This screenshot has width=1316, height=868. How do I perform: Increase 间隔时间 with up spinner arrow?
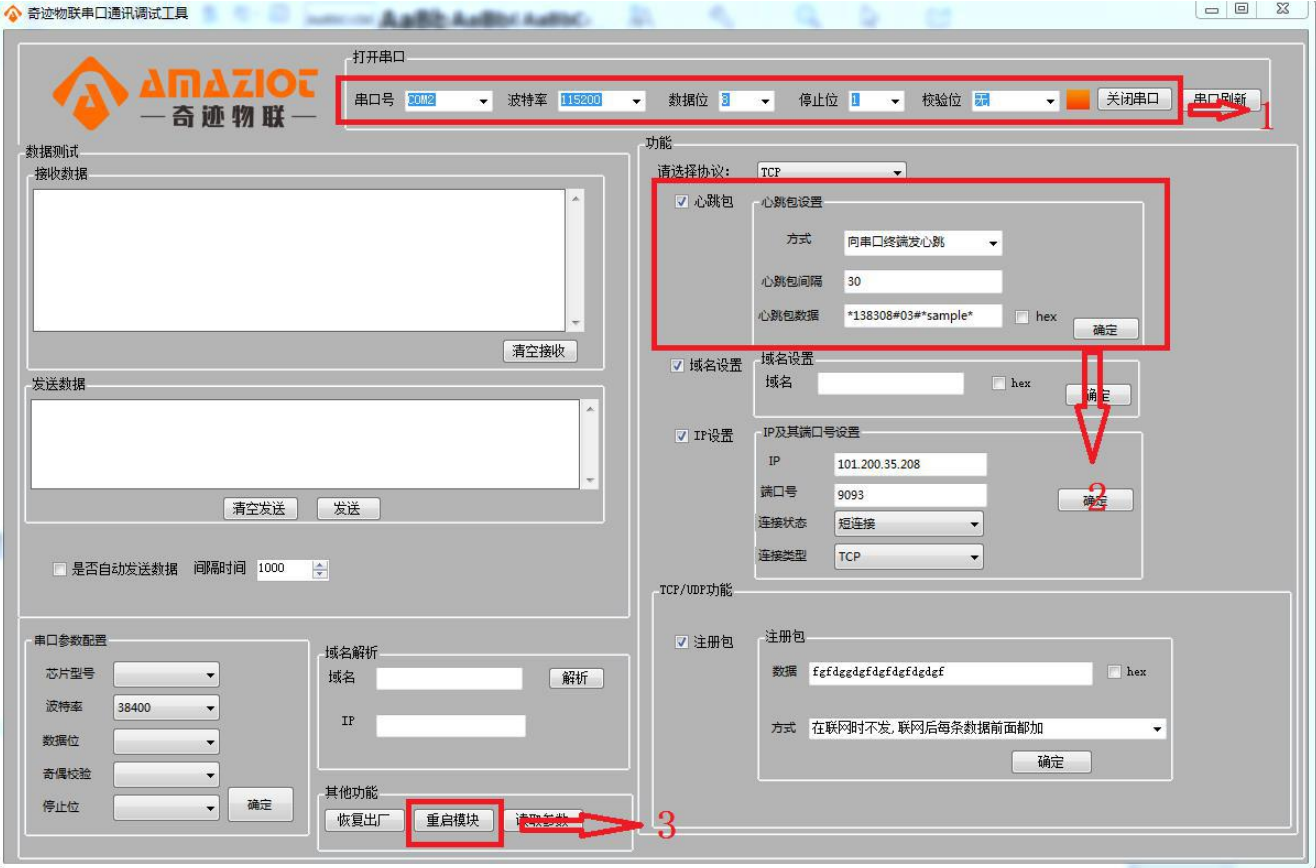pyautogui.click(x=320, y=564)
